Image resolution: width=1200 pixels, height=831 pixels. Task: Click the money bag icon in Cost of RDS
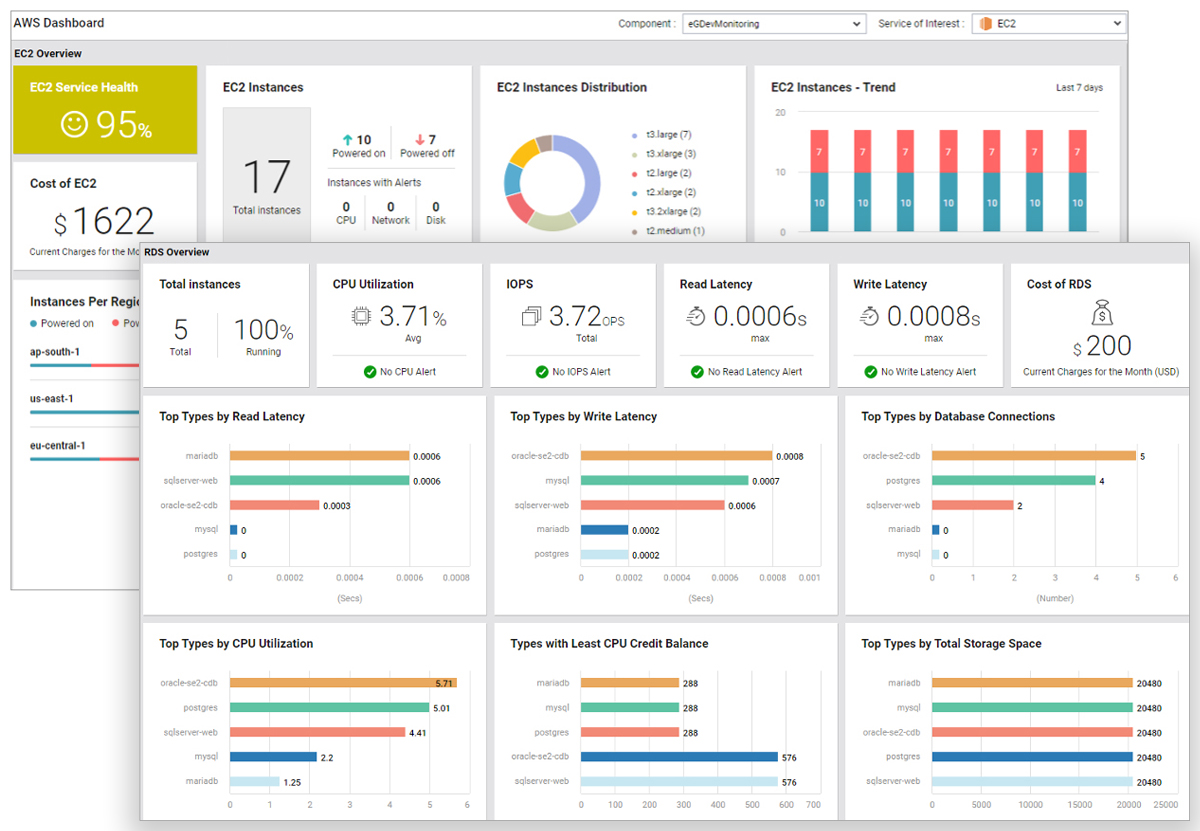coord(1101,315)
